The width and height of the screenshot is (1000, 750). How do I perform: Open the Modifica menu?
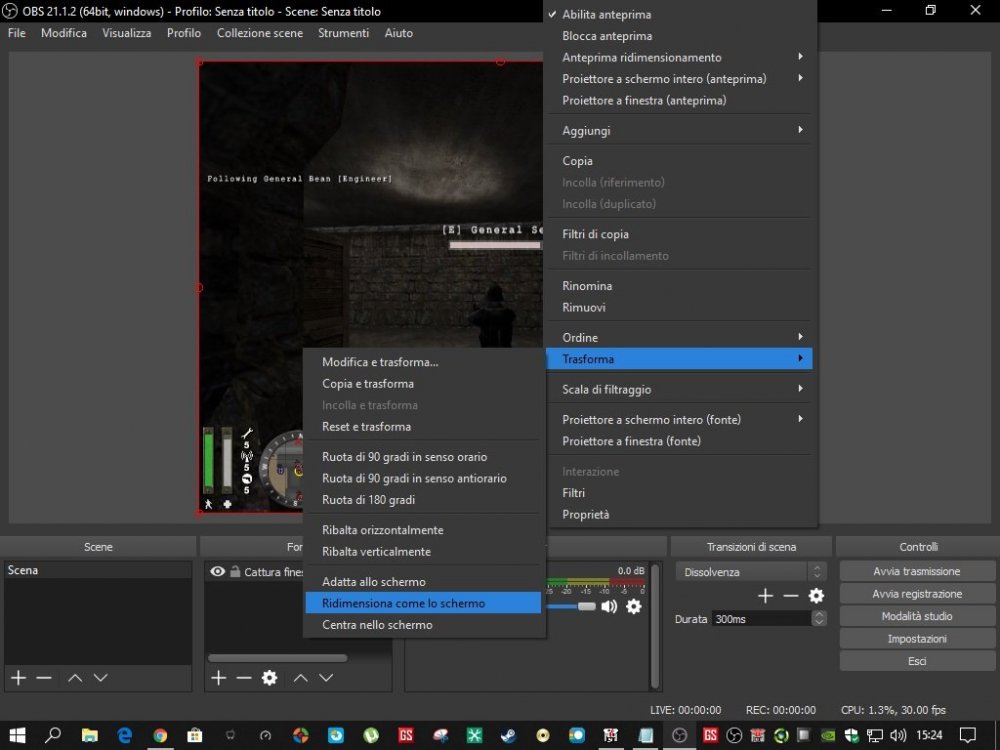click(64, 33)
